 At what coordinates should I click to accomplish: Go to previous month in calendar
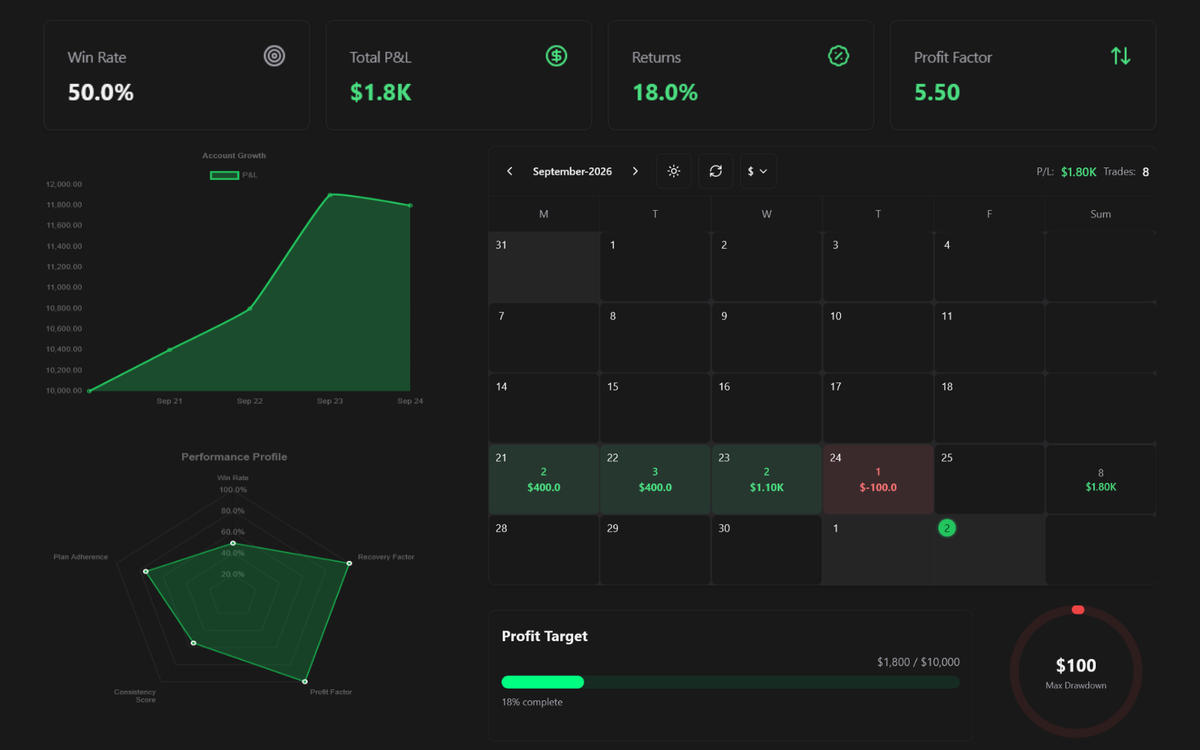coord(510,171)
